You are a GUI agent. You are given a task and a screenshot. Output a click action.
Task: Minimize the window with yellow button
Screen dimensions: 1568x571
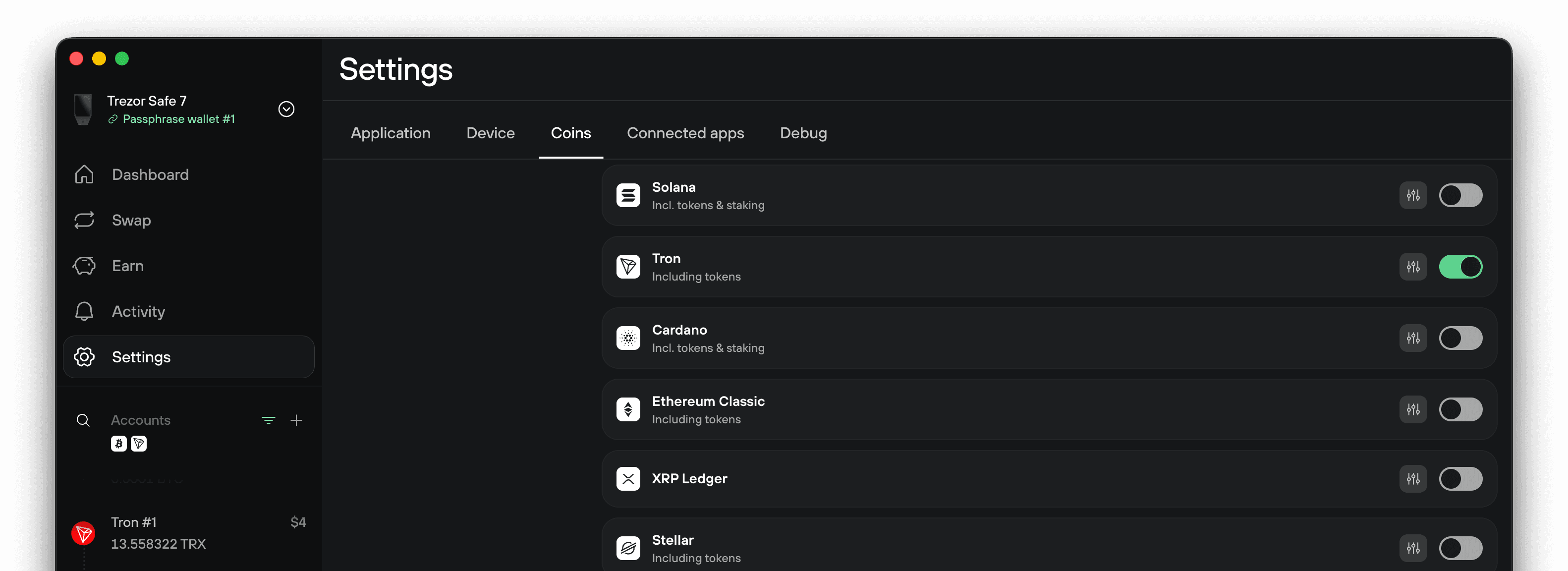pos(99,58)
